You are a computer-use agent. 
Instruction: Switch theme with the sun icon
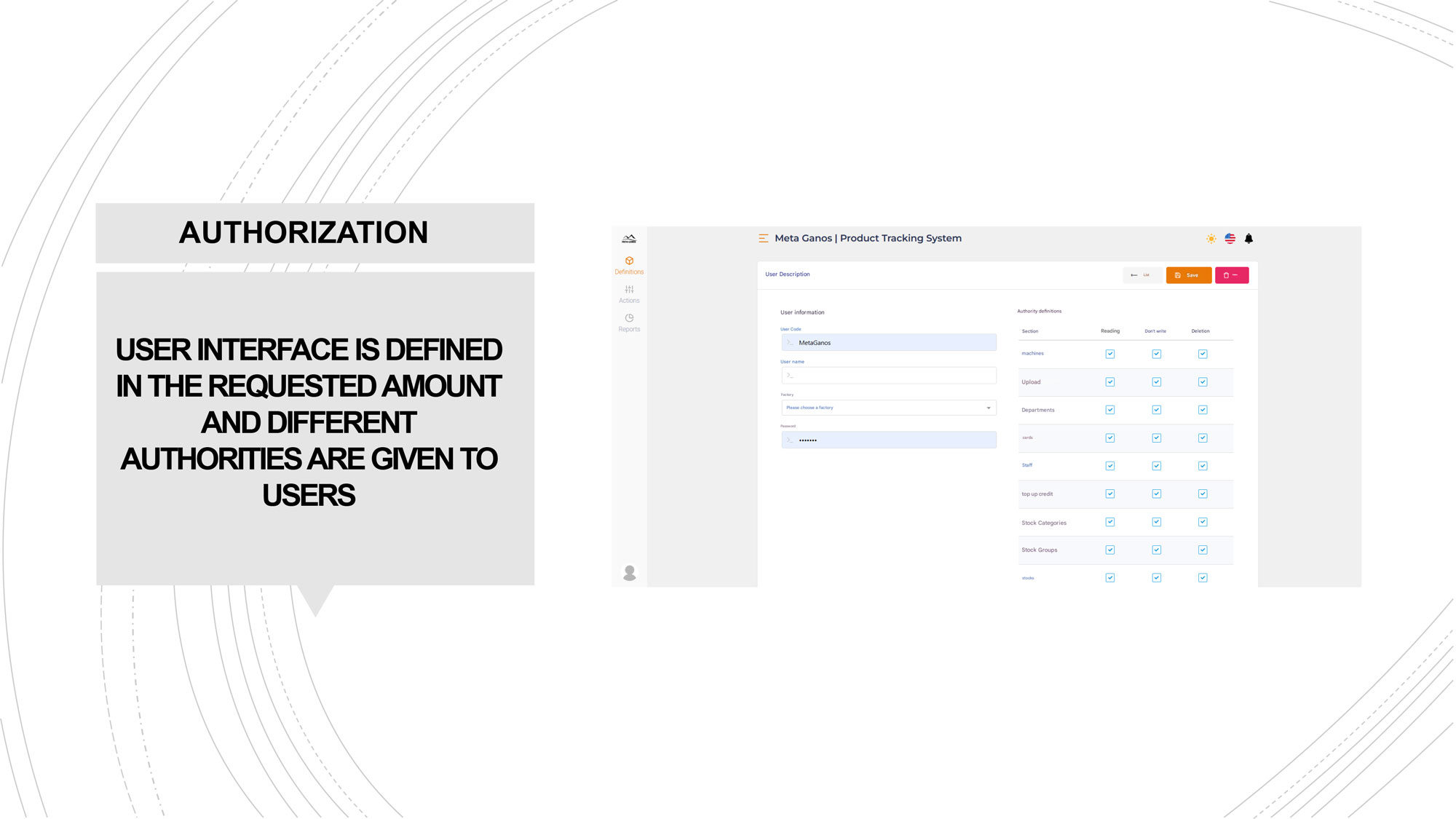pyautogui.click(x=1211, y=239)
